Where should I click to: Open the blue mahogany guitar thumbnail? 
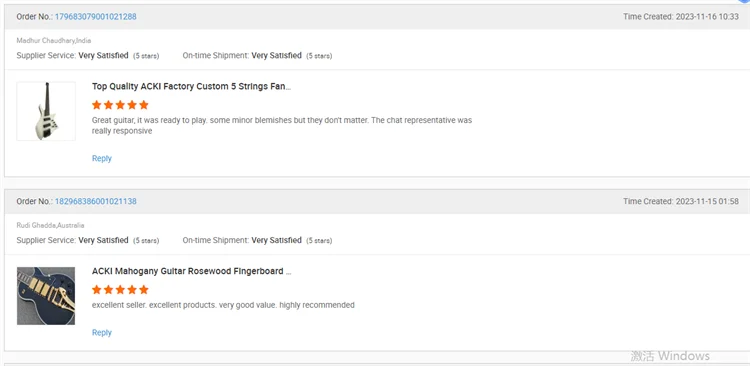click(46, 296)
